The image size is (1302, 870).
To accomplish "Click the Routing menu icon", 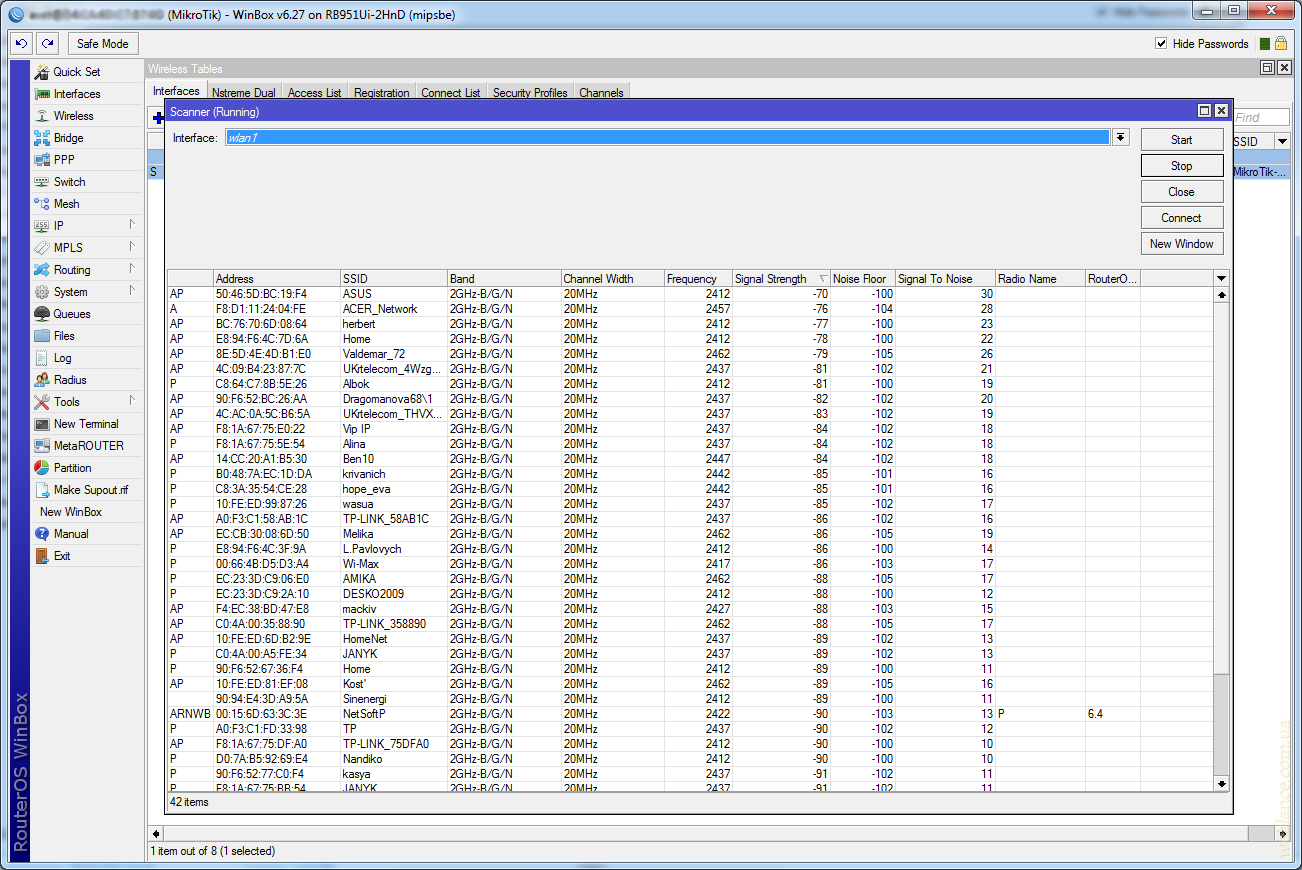I will [x=41, y=270].
